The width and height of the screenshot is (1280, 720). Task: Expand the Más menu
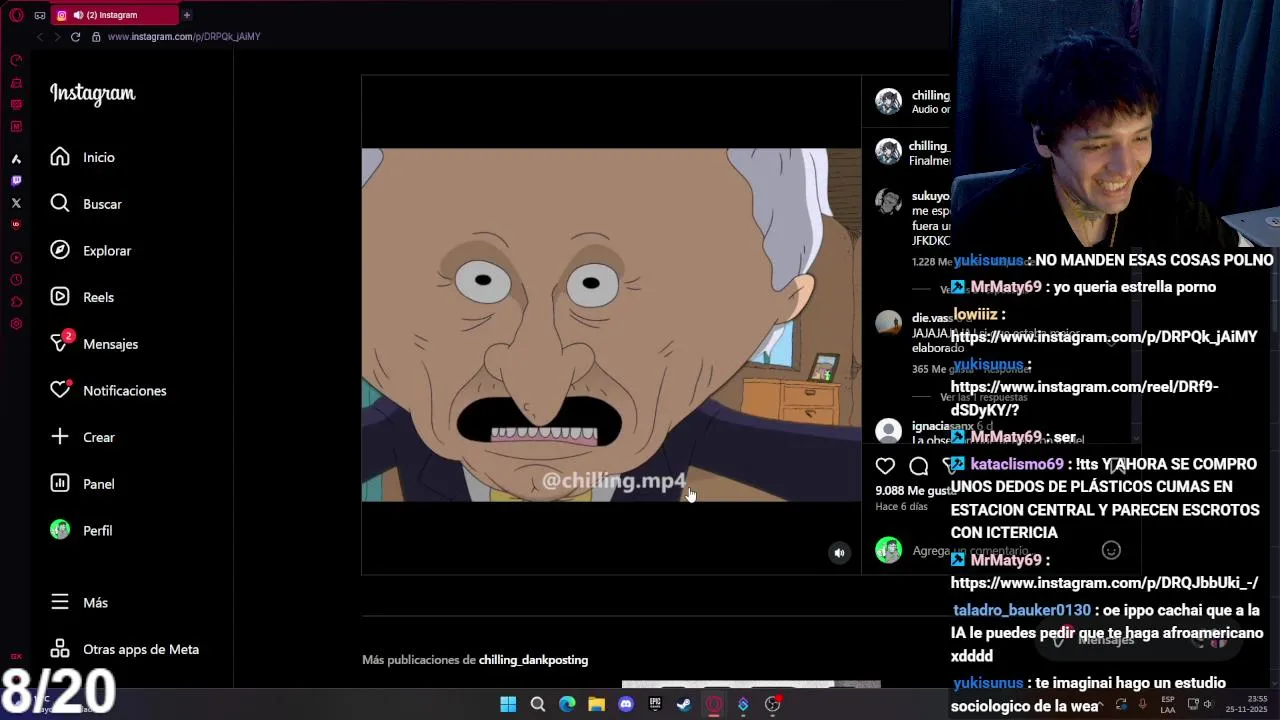80,603
